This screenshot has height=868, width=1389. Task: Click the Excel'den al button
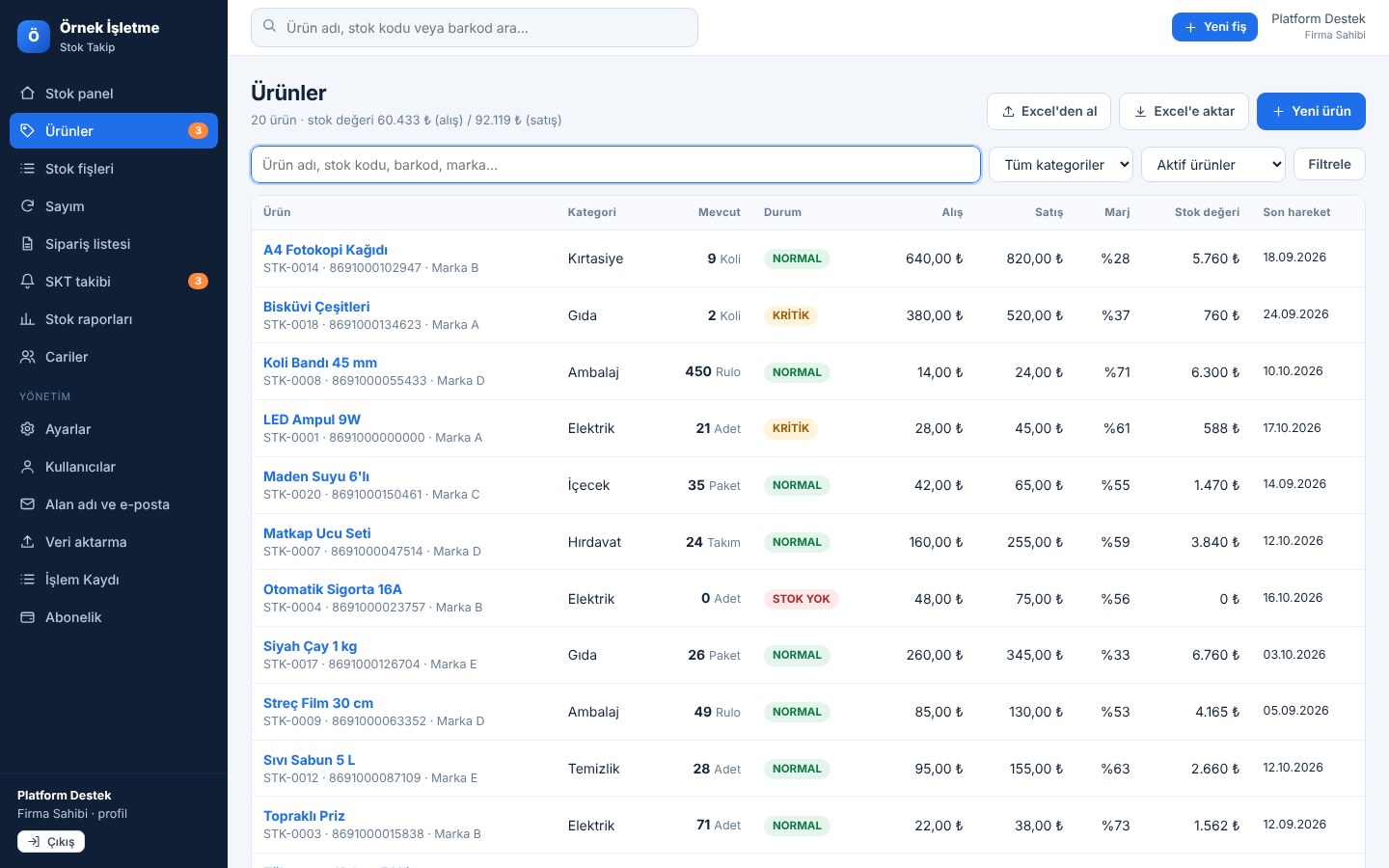click(1049, 111)
